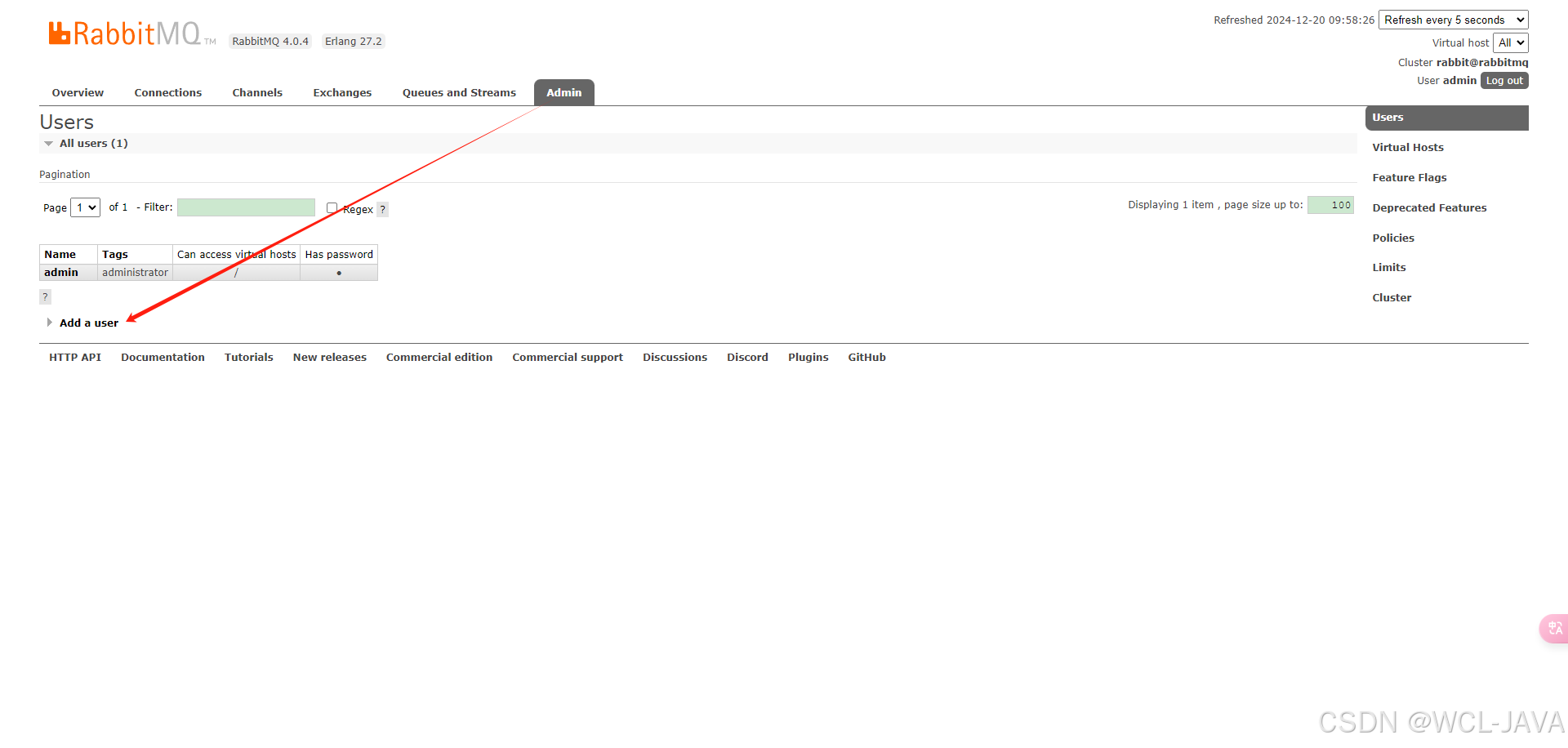1568x748 pixels.
Task: Open the Queues and Streams tab
Action: coord(459,92)
